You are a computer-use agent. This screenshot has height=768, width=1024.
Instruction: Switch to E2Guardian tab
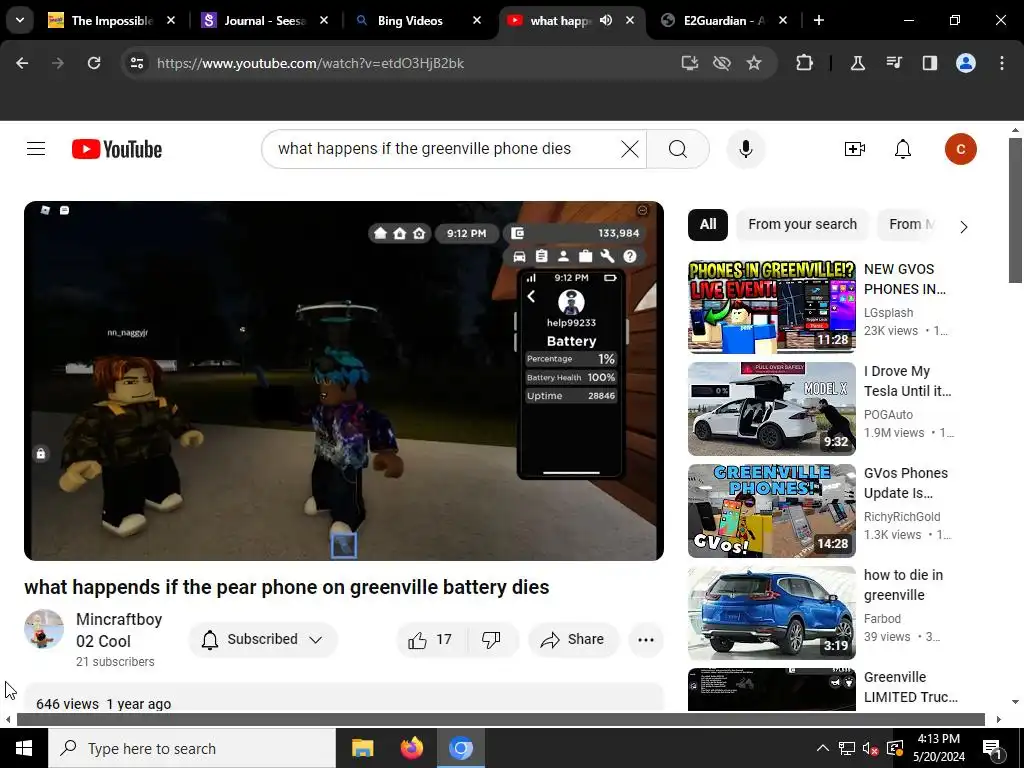click(724, 20)
